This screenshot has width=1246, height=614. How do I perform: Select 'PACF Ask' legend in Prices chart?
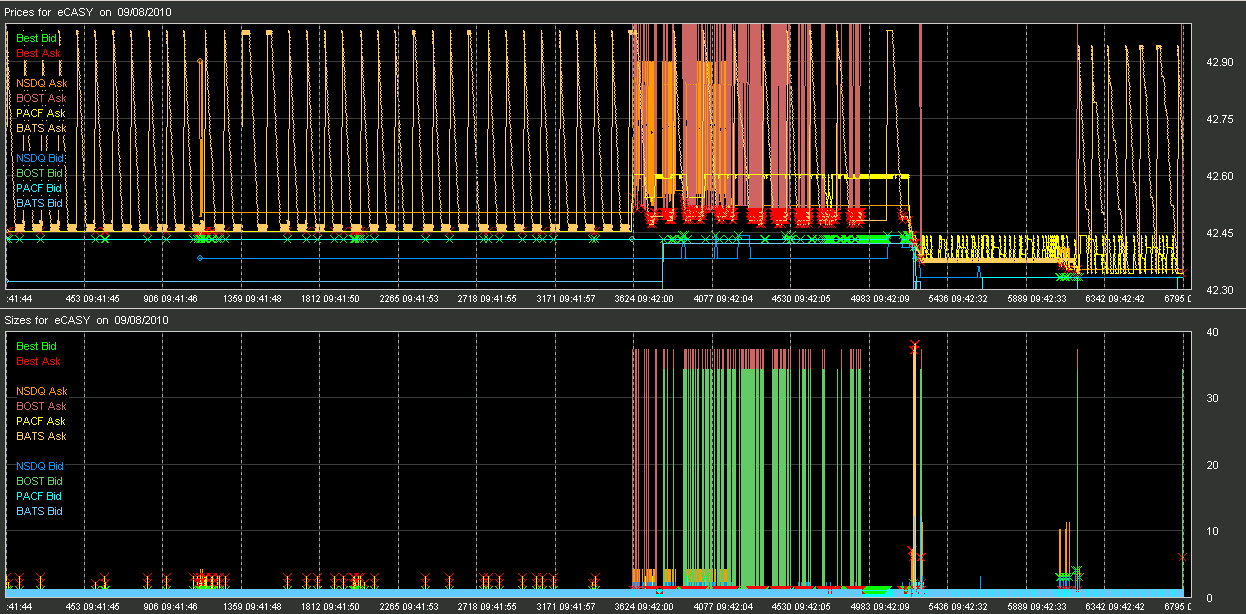pos(41,113)
